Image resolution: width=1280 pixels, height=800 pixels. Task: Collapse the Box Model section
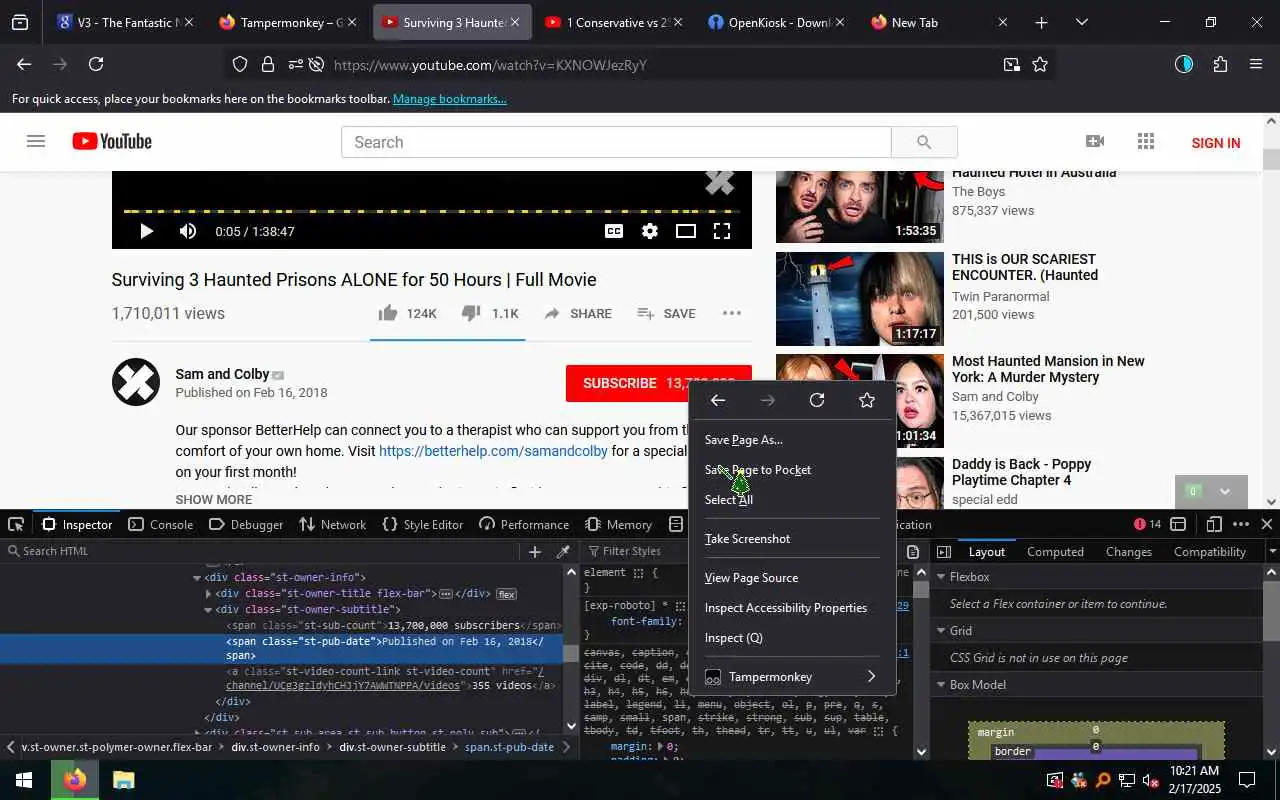pyautogui.click(x=940, y=685)
